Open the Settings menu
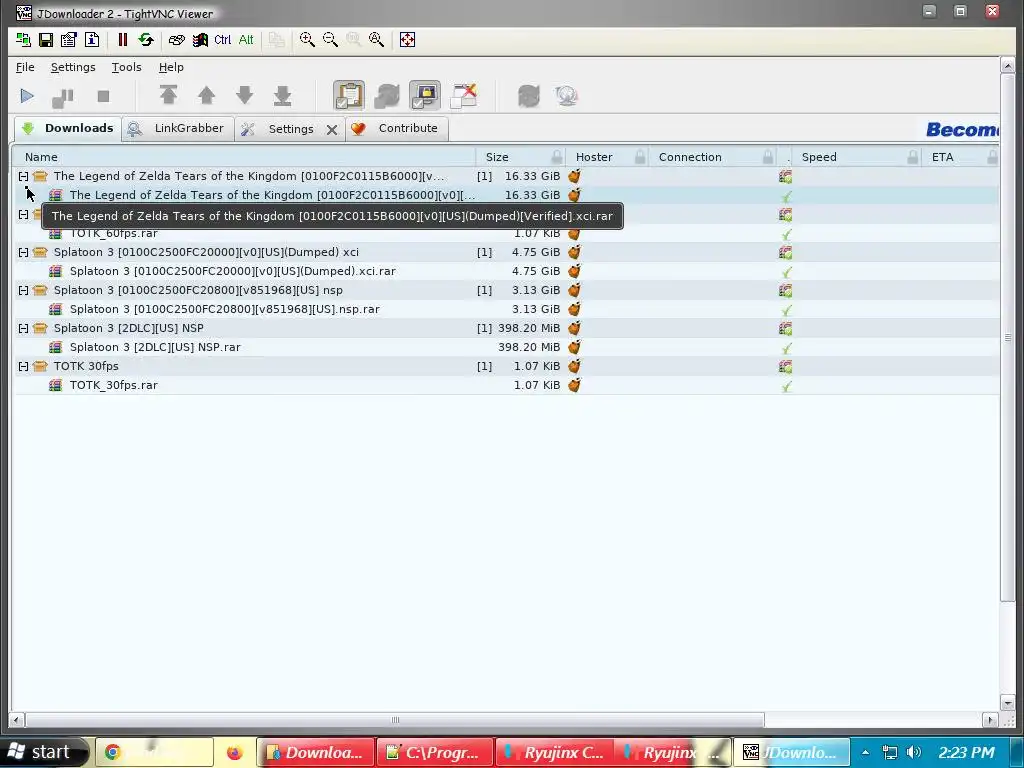Image resolution: width=1024 pixels, height=768 pixels. tap(73, 67)
